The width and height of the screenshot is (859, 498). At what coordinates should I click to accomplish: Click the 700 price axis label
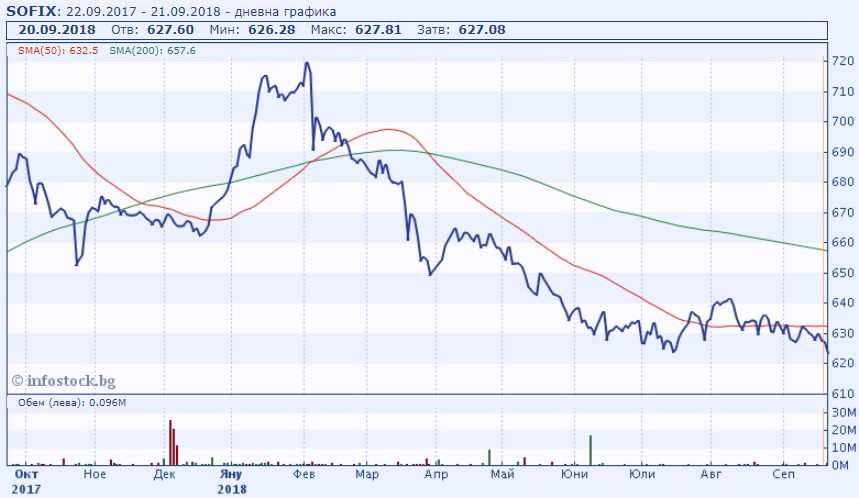point(843,121)
